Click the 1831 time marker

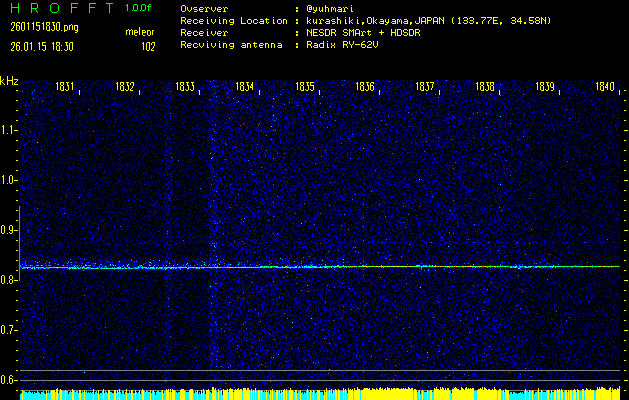click(x=65, y=87)
